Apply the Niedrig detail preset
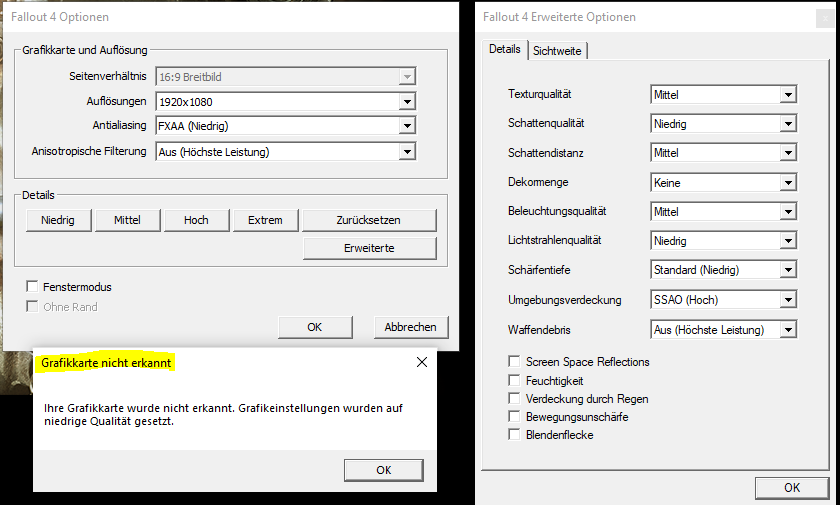Viewport: 840px width, 505px height. click(x=58, y=220)
